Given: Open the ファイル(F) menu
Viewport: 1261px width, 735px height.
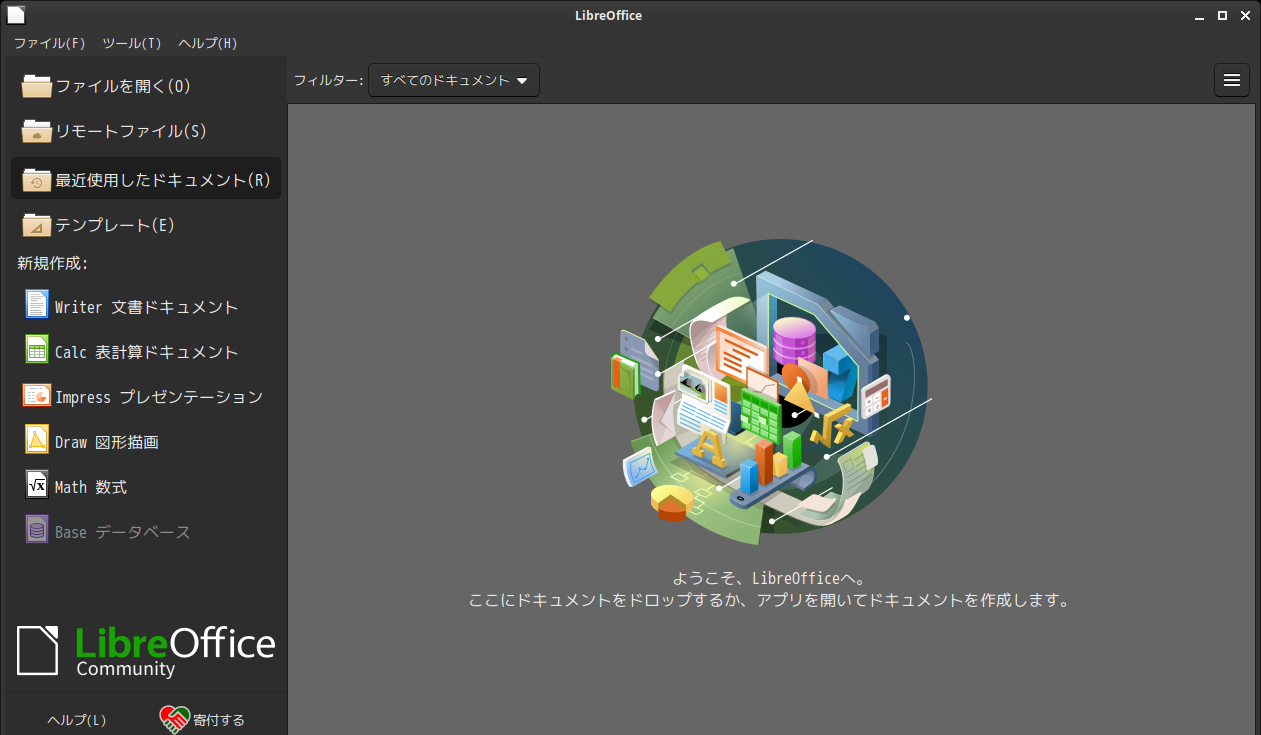Looking at the screenshot, I should coord(50,43).
